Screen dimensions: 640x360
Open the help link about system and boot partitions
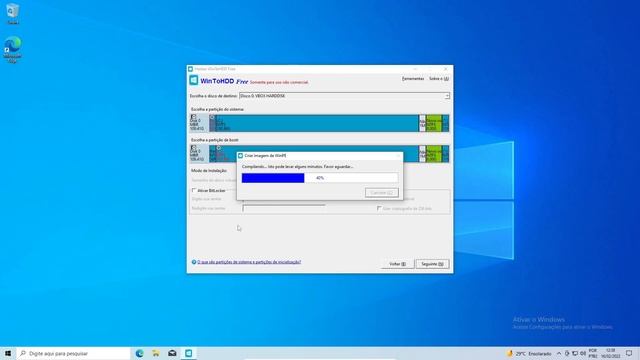coord(249,262)
